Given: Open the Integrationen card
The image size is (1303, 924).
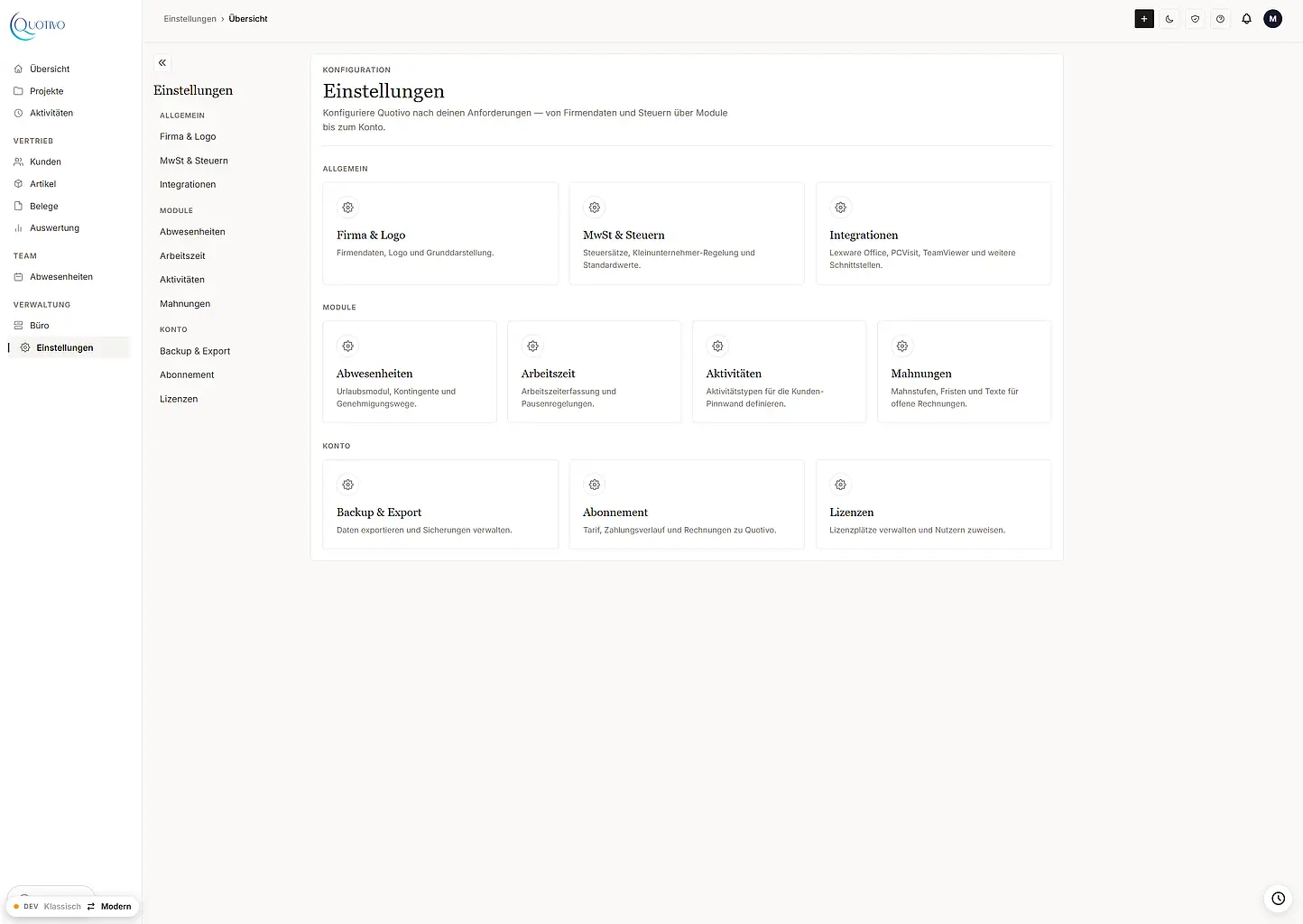Looking at the screenshot, I should coord(933,234).
